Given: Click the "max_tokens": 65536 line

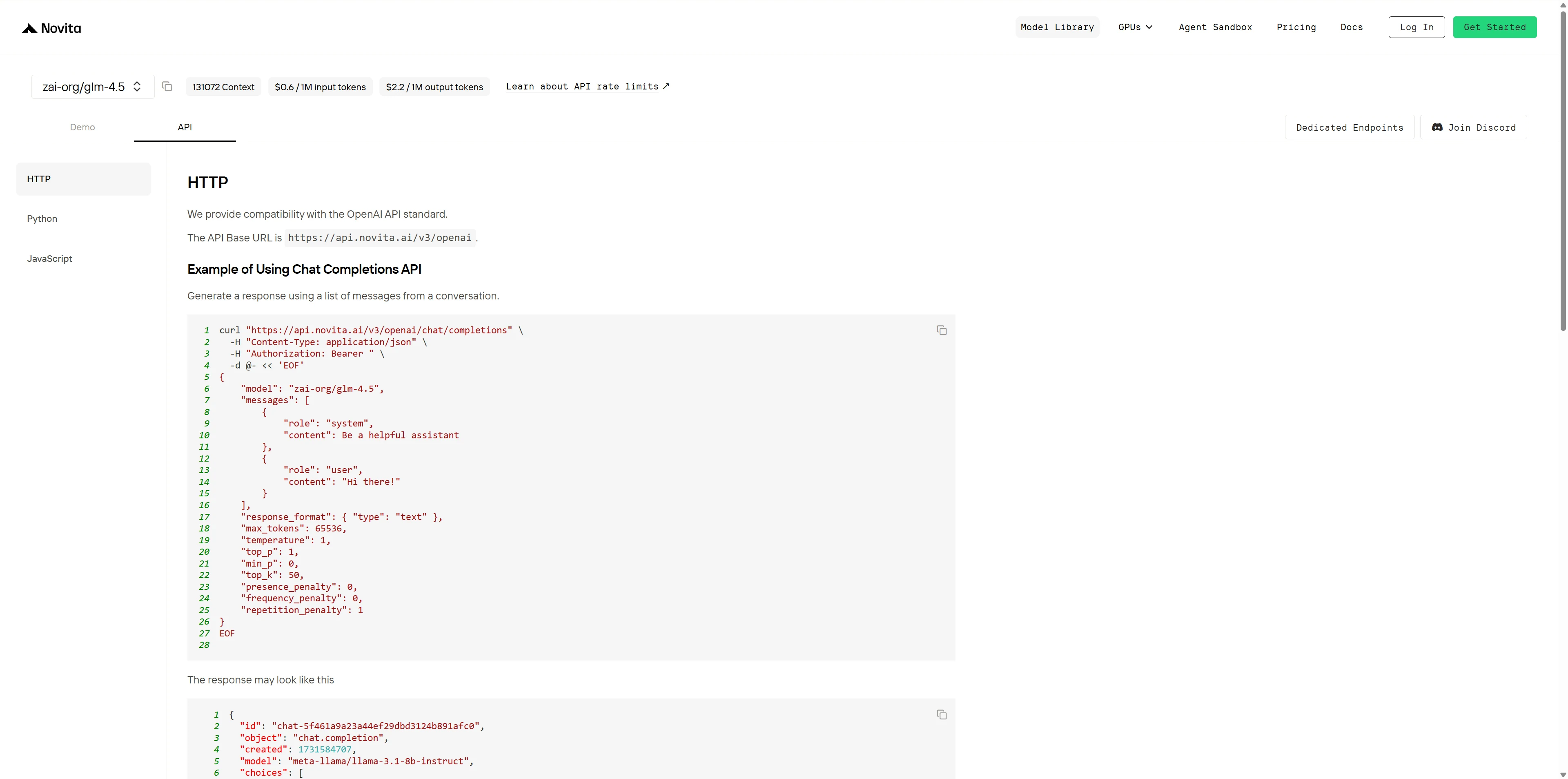Looking at the screenshot, I should click(294, 529).
